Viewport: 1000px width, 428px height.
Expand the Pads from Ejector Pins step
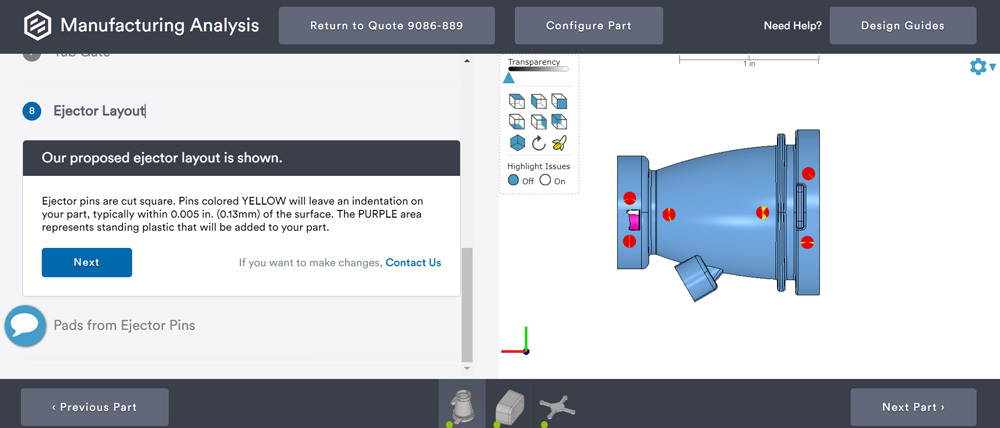(124, 325)
